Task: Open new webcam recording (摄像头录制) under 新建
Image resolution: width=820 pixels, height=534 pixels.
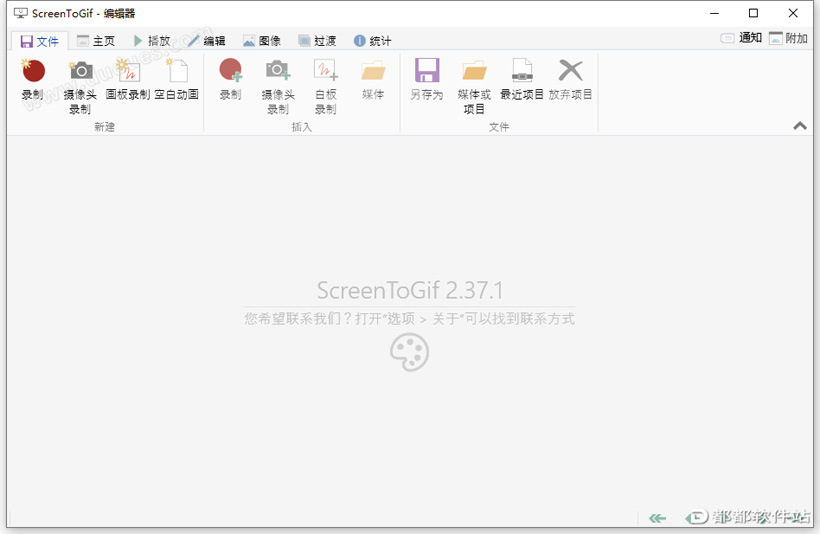Action: coord(80,86)
